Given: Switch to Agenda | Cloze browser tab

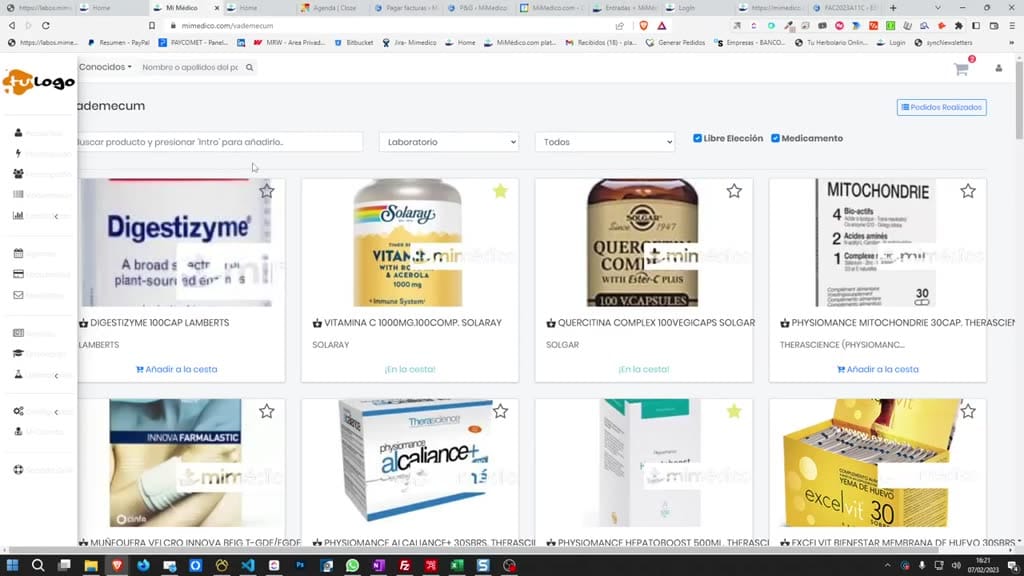Looking at the screenshot, I should [x=330, y=8].
